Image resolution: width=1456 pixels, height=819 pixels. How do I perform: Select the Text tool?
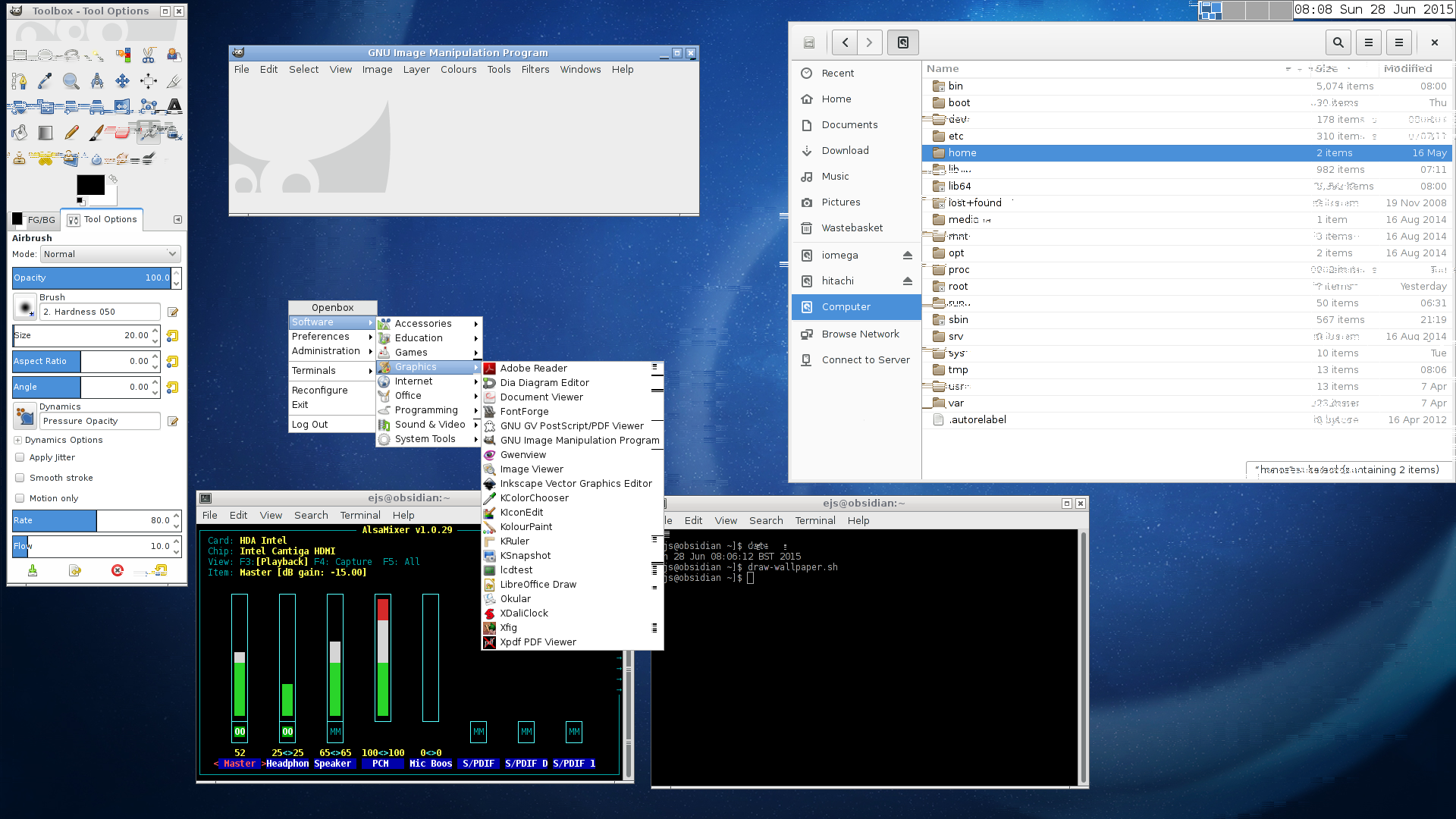click(174, 105)
